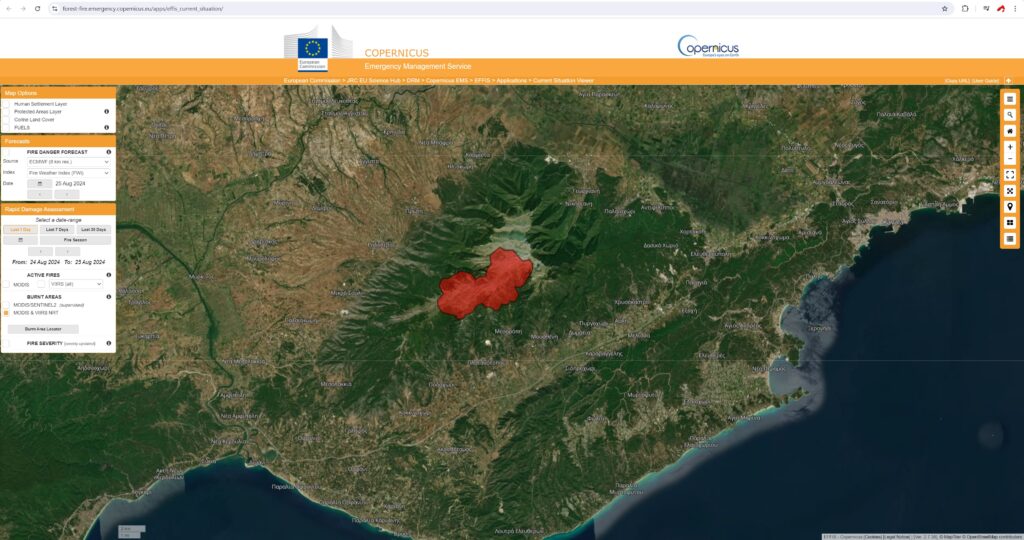
Task: Expand the Fire Weather Index dropdown
Action: (68, 173)
